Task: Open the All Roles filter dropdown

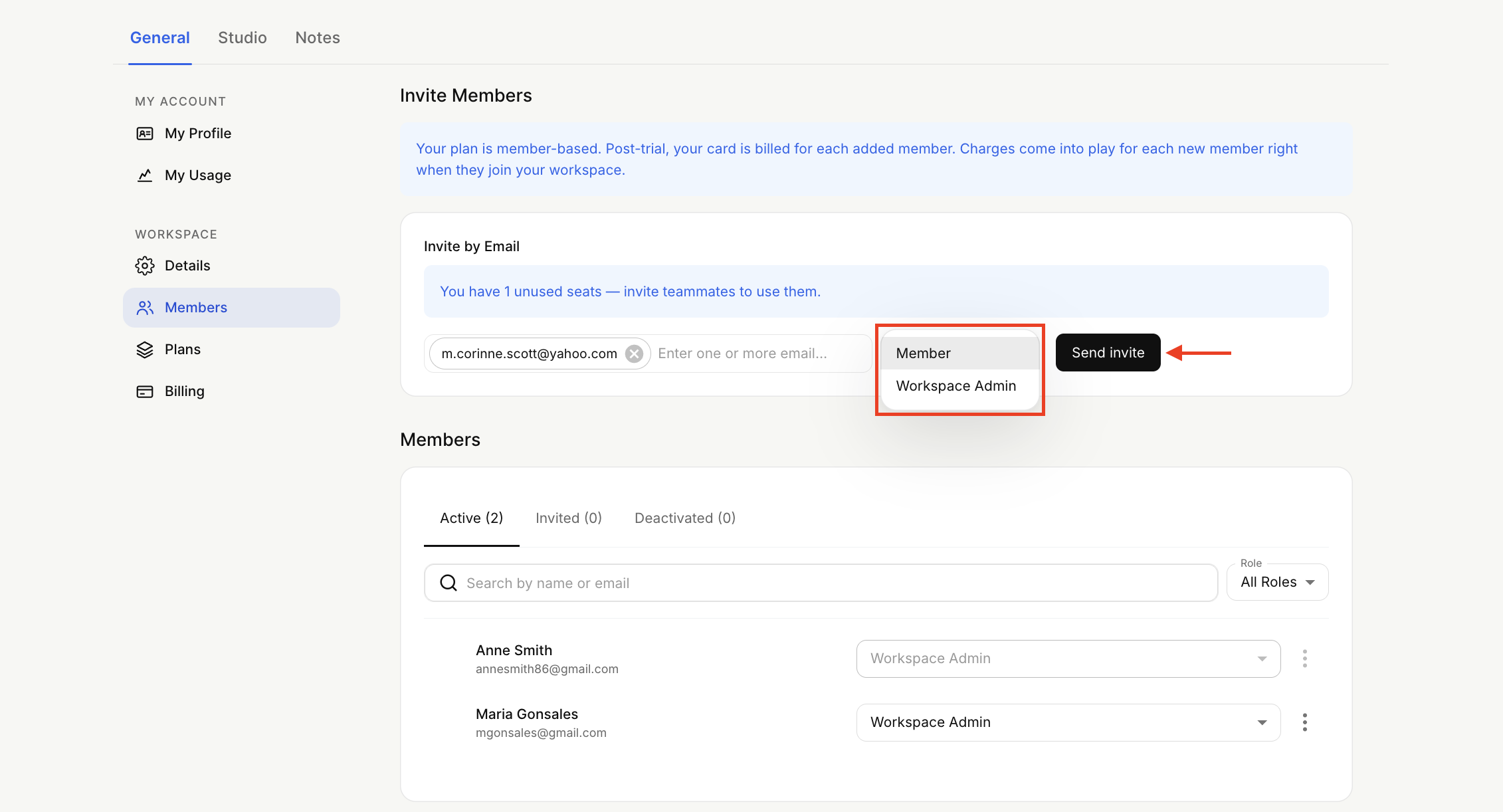Action: (1277, 582)
